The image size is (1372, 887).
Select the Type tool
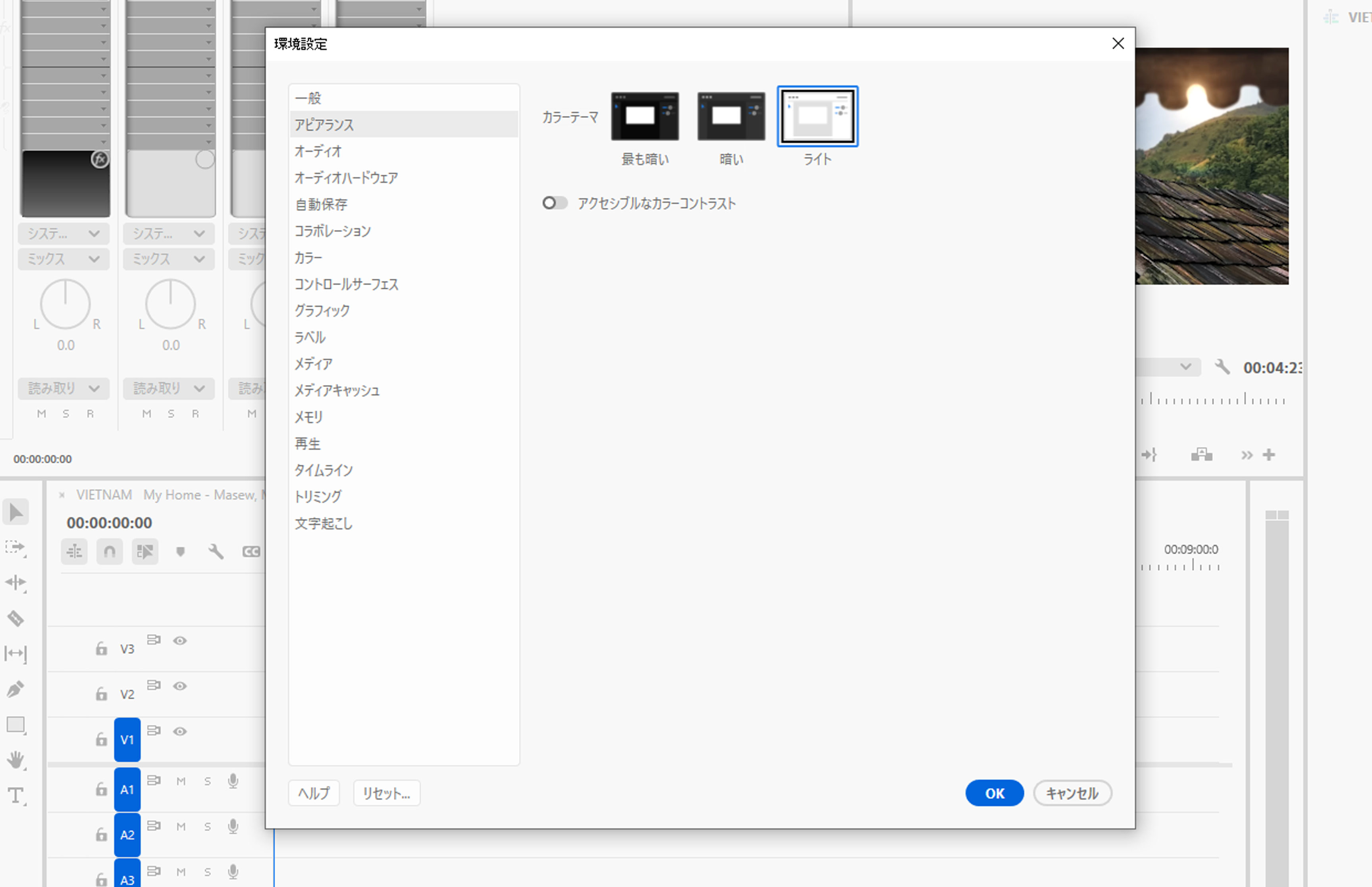pyautogui.click(x=15, y=796)
